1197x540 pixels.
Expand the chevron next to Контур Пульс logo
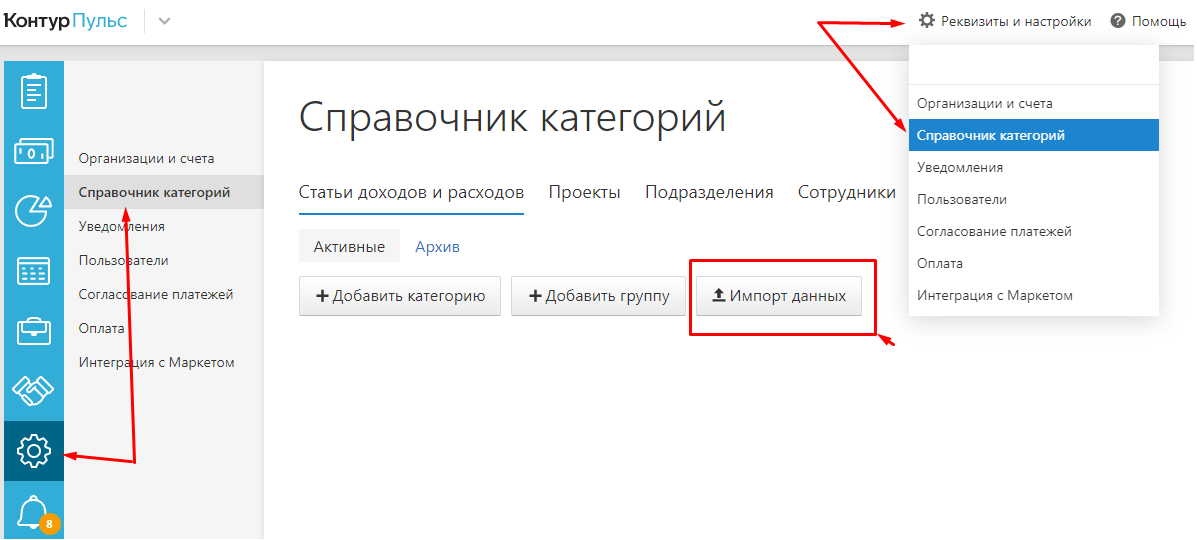[x=164, y=21]
